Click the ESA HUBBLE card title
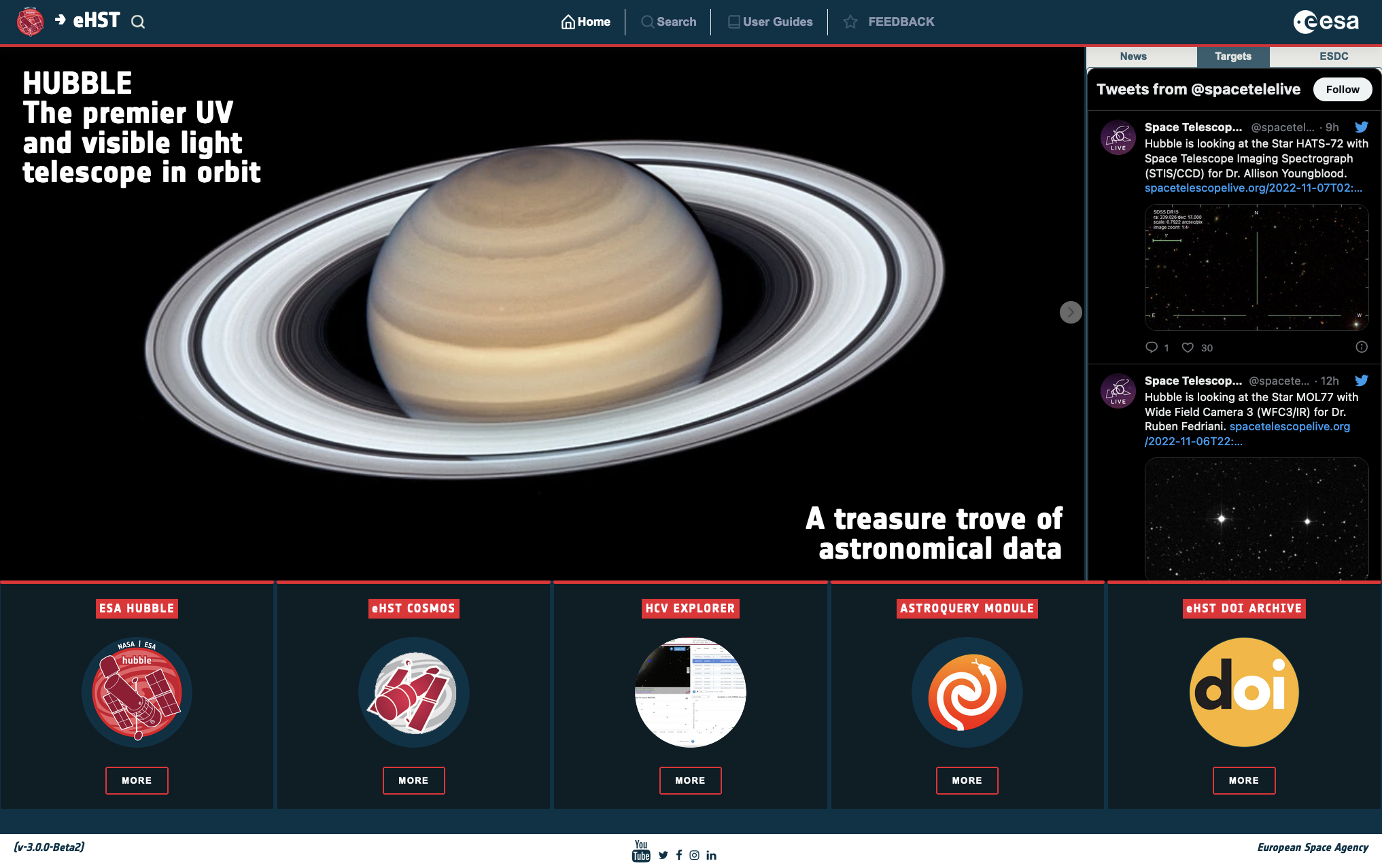 click(x=137, y=608)
